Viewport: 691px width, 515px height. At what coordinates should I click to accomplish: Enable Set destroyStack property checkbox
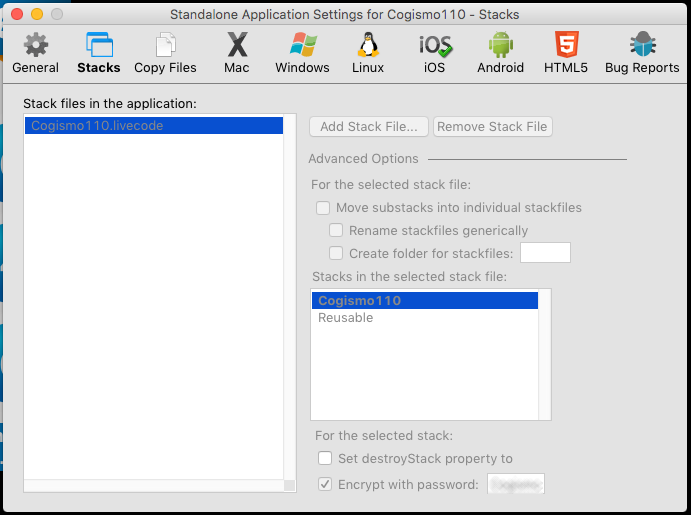(325, 458)
